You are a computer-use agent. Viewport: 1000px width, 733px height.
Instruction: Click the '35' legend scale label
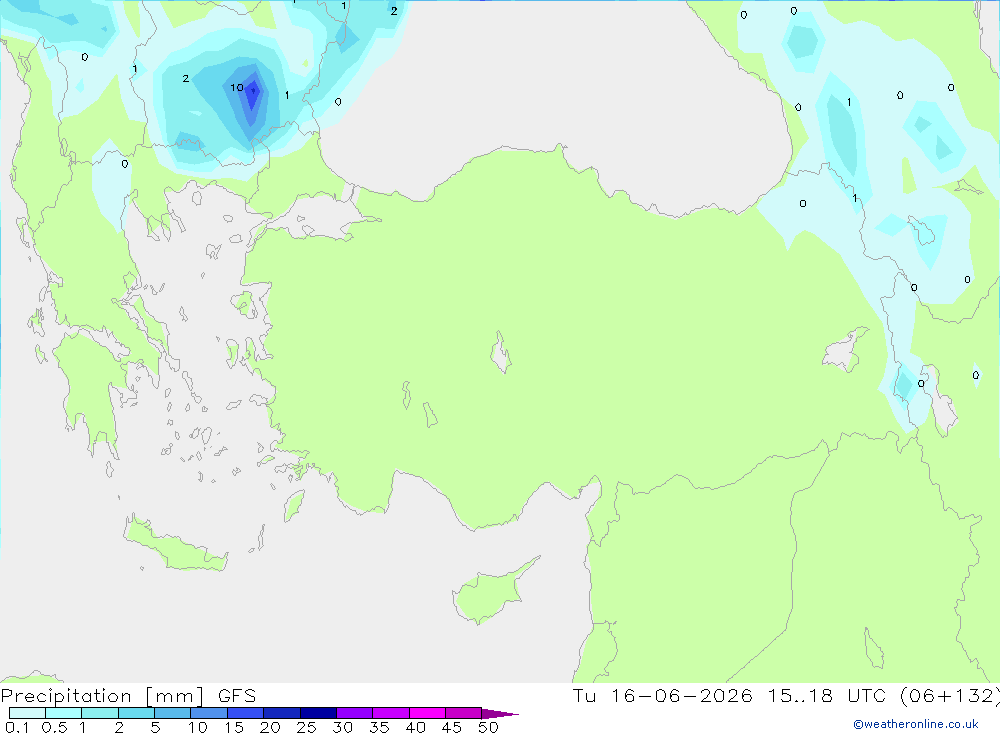coord(379,727)
